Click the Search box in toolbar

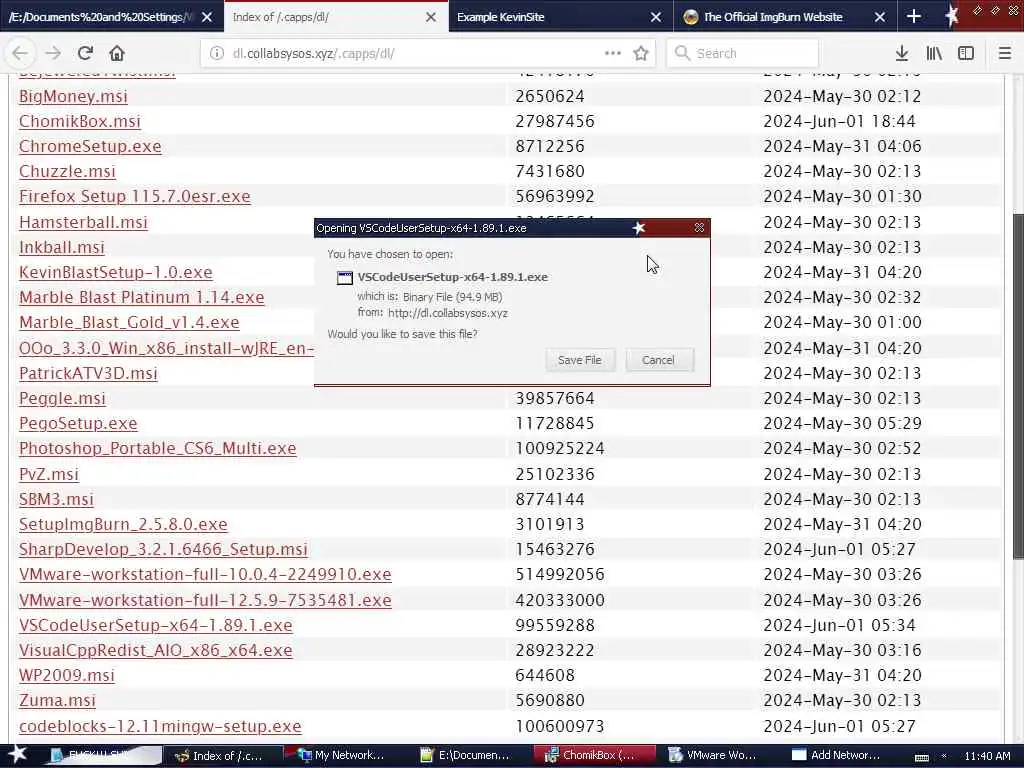[743, 54]
